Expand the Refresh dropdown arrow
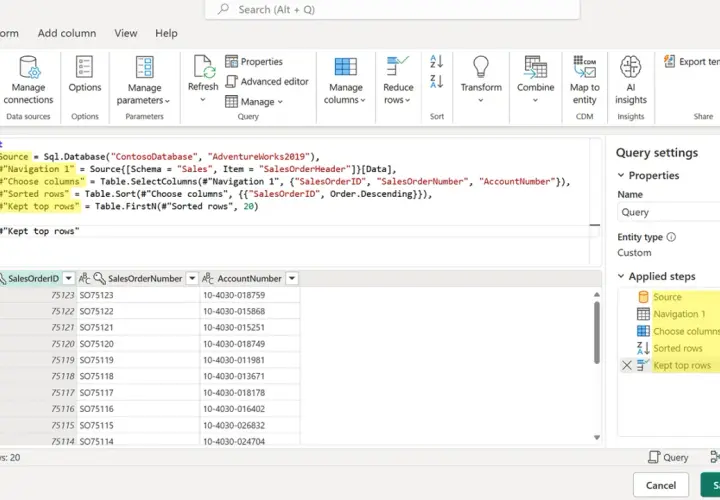This screenshot has width=720, height=500. pos(202,100)
